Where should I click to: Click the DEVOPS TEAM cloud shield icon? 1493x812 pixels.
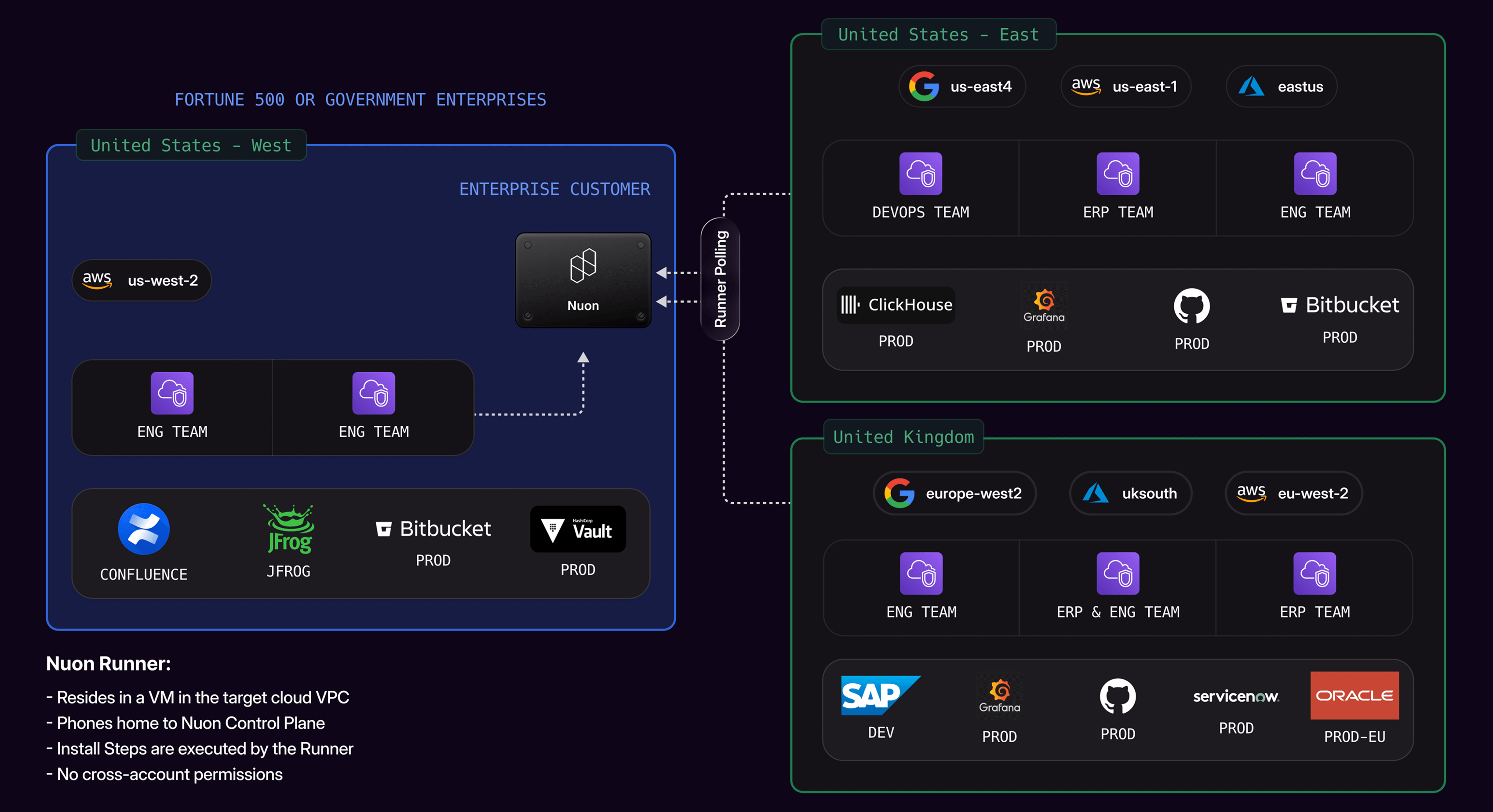tap(920, 174)
